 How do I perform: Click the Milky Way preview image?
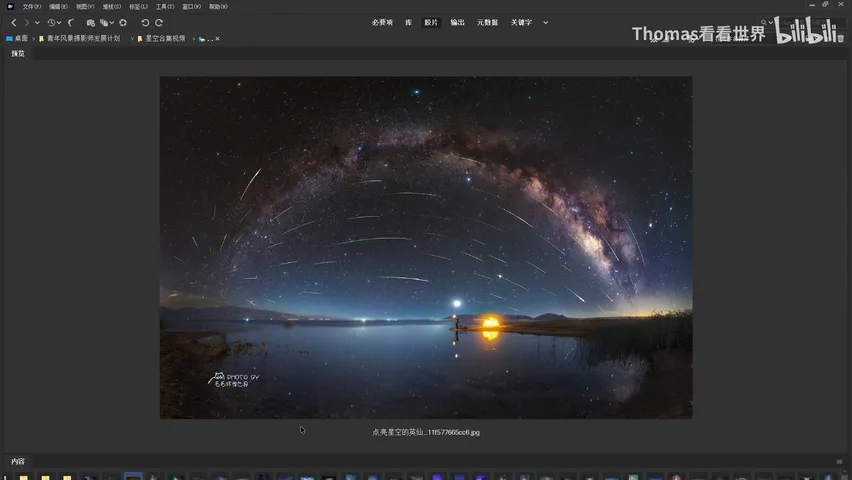click(x=426, y=247)
